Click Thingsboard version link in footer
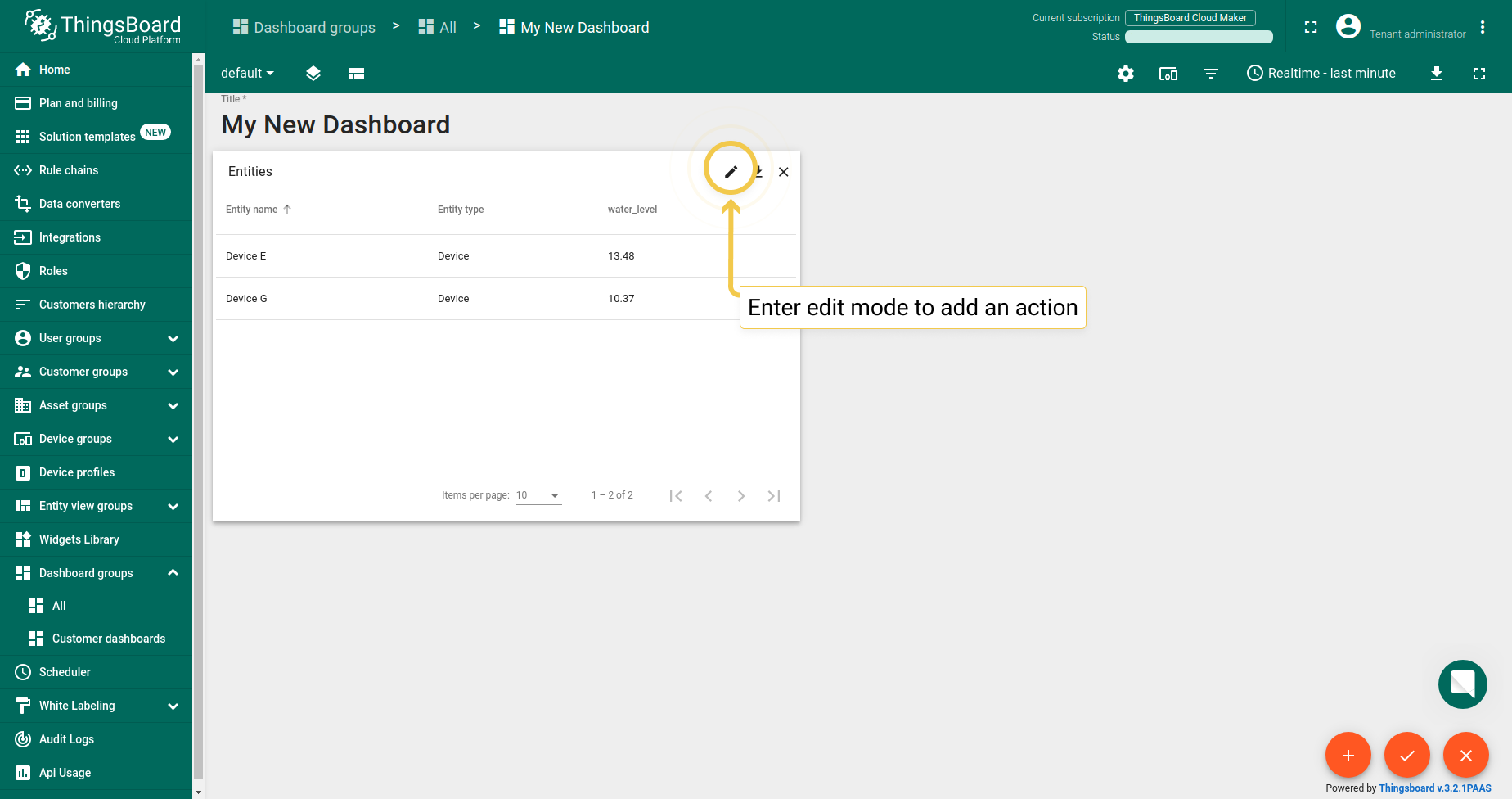 tap(1434, 788)
